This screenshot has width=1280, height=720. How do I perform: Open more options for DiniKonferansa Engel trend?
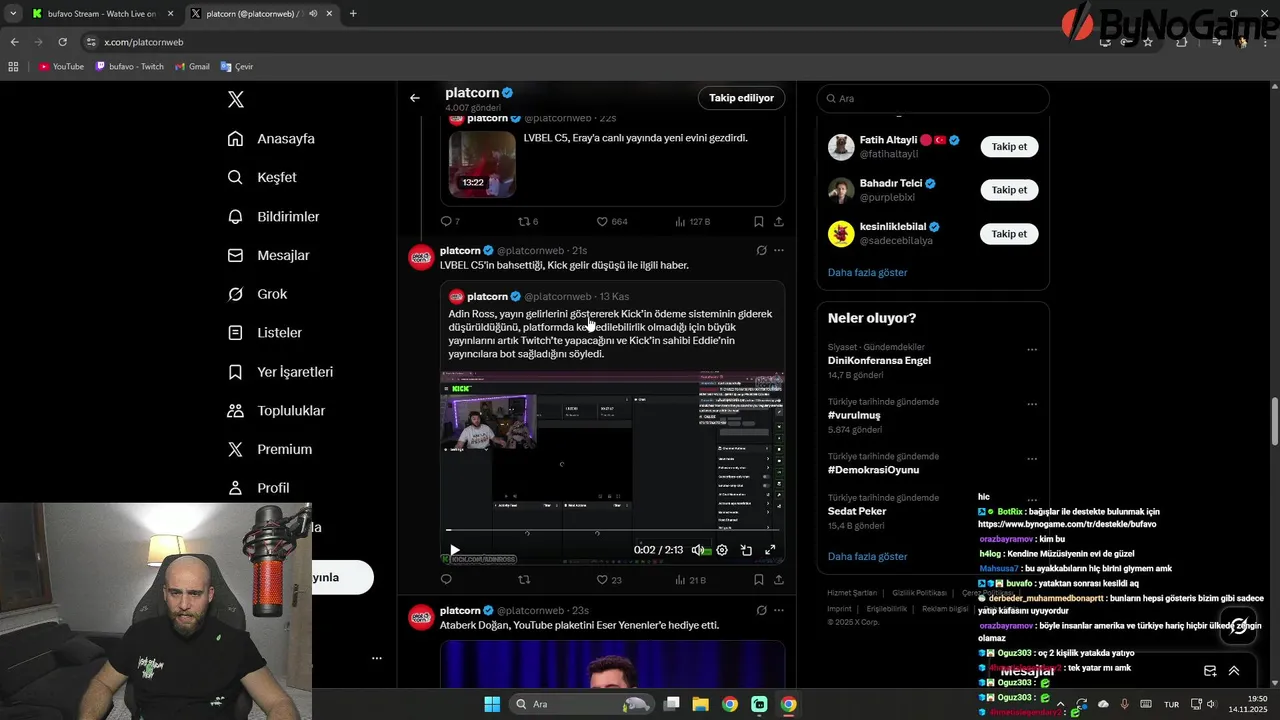(x=1032, y=350)
